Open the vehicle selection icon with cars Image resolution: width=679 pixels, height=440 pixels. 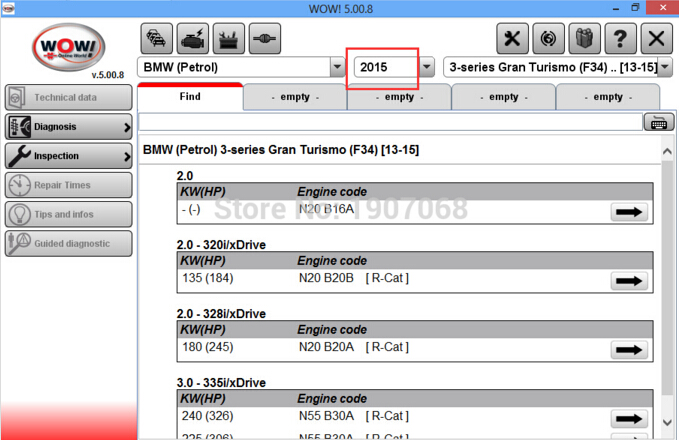pos(156,39)
